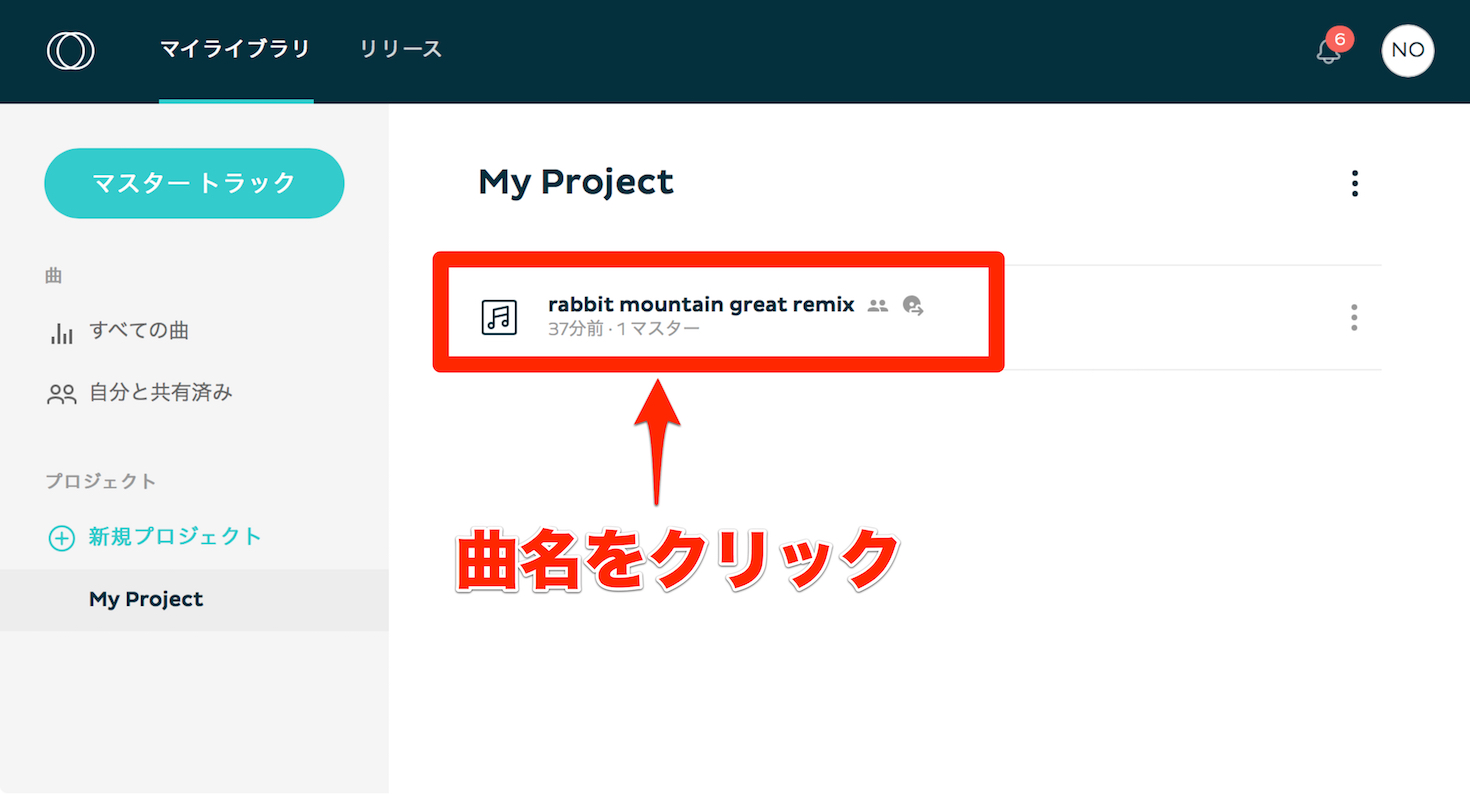
Task: Click the people icon beside 自分と共有済み
Action: (x=62, y=394)
